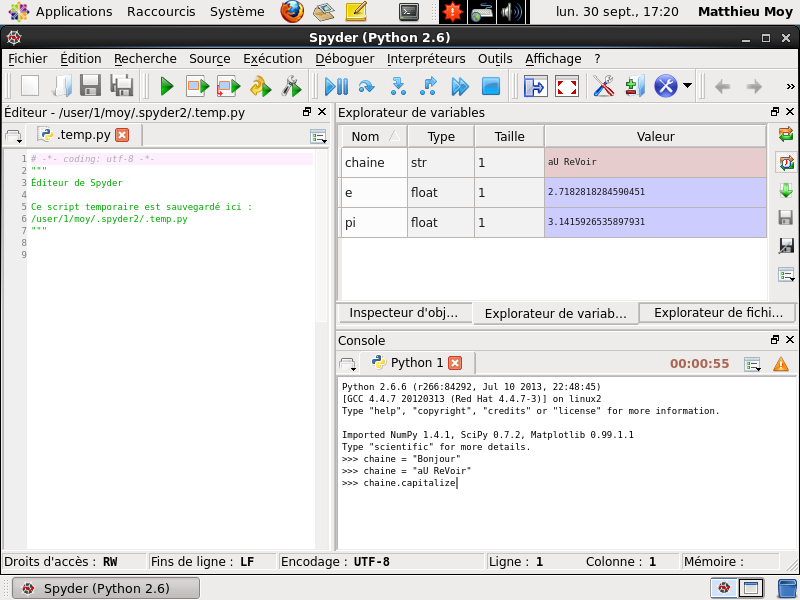Open editor tab list browser button

click(13, 136)
